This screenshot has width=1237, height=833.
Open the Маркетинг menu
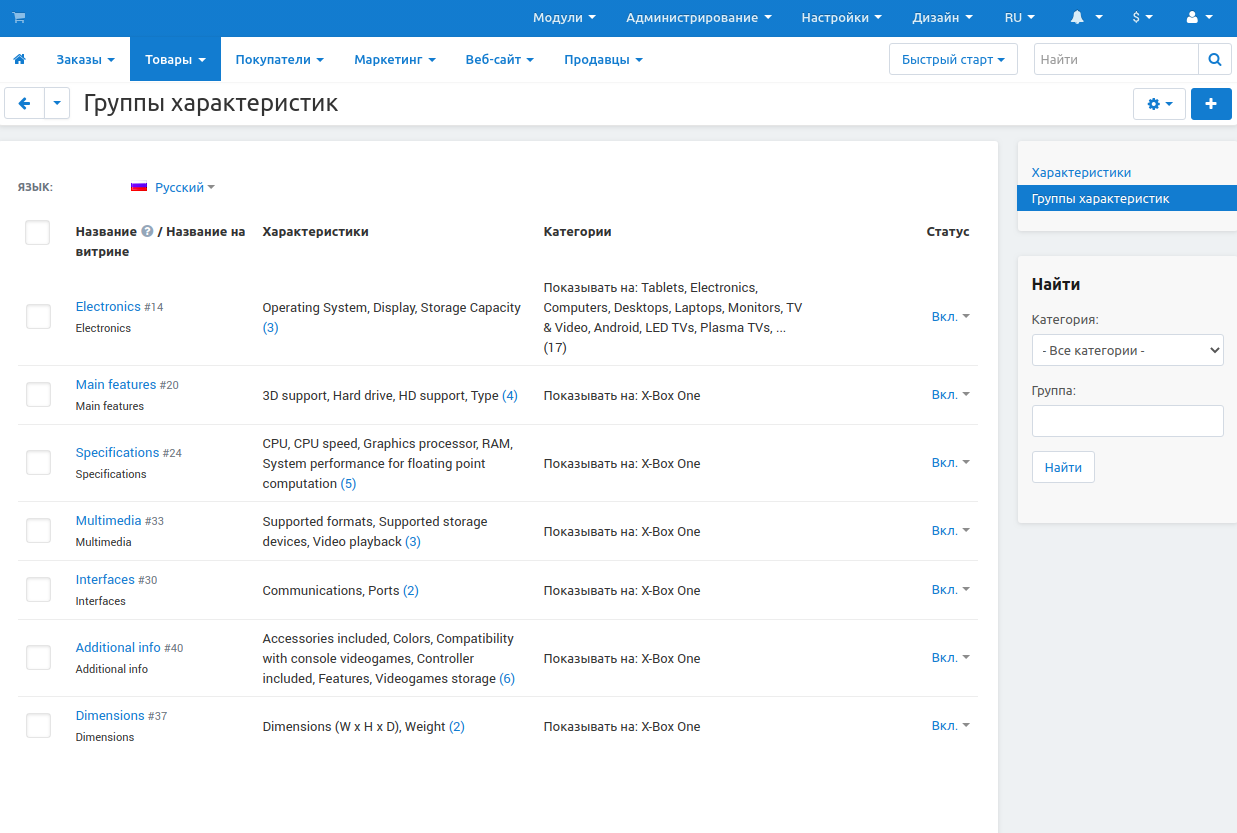point(394,60)
